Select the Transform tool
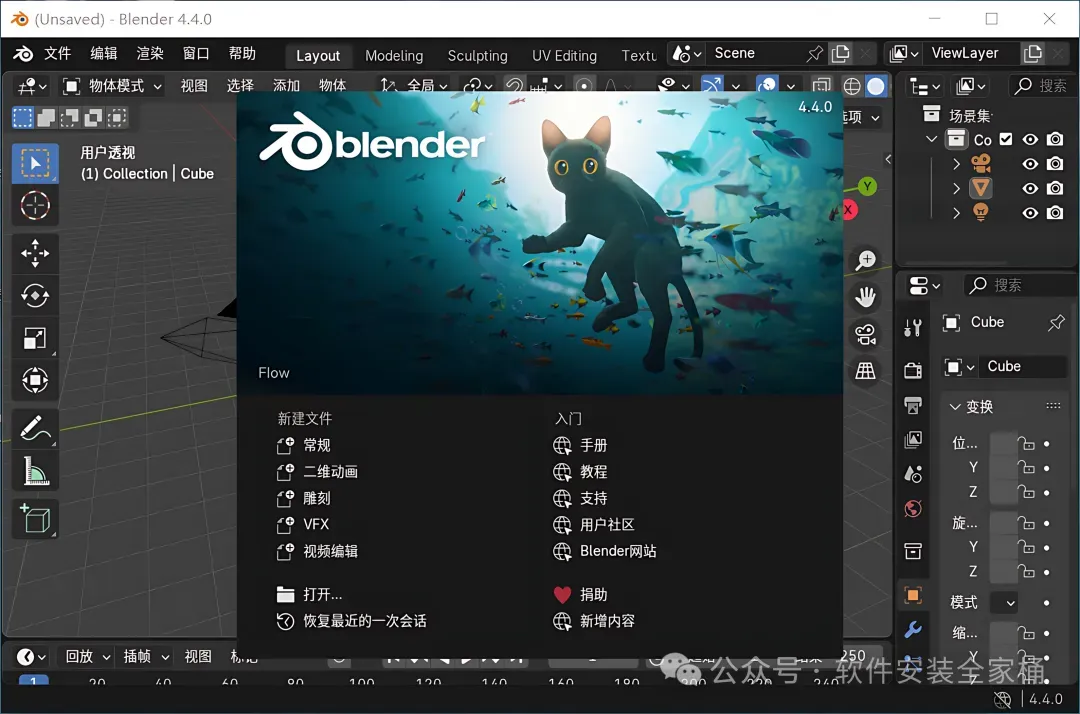This screenshot has height=714, width=1080. (x=34, y=380)
